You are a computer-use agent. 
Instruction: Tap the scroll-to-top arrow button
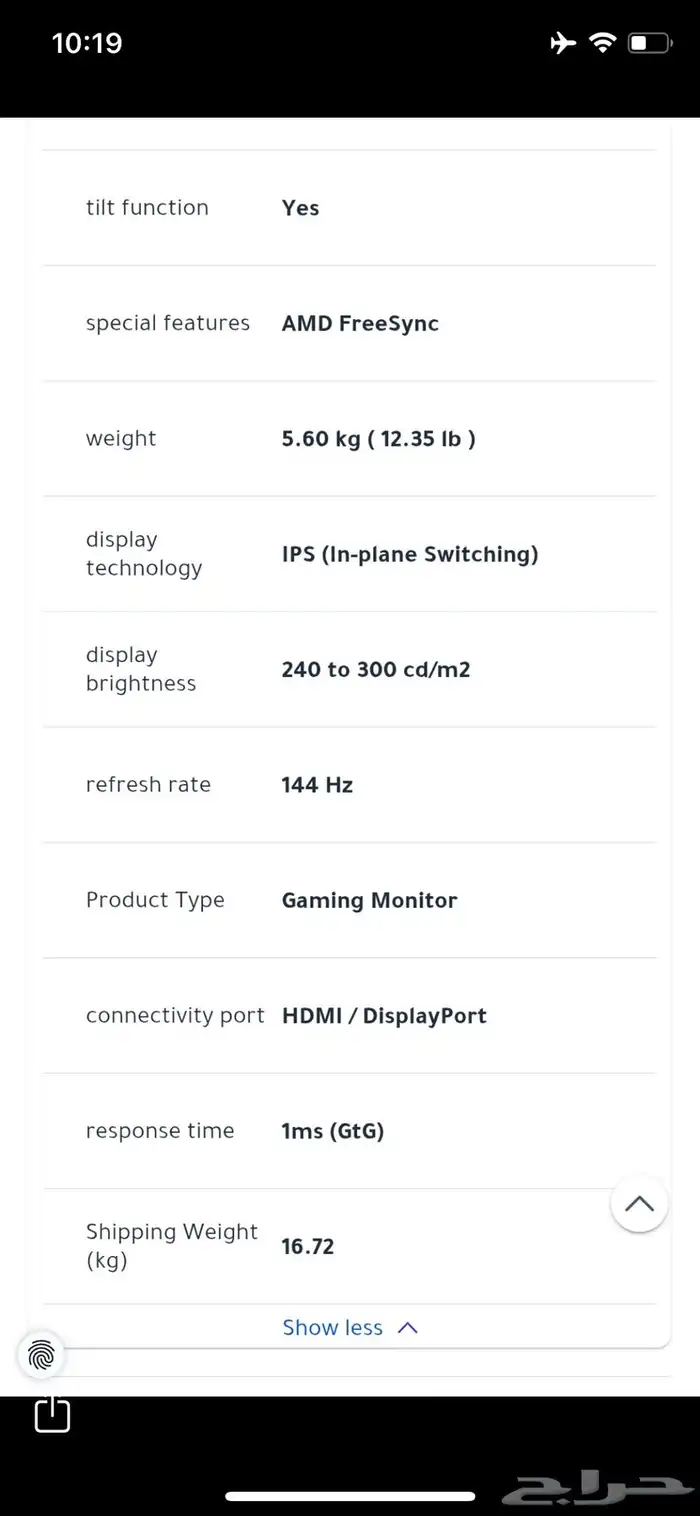639,1203
